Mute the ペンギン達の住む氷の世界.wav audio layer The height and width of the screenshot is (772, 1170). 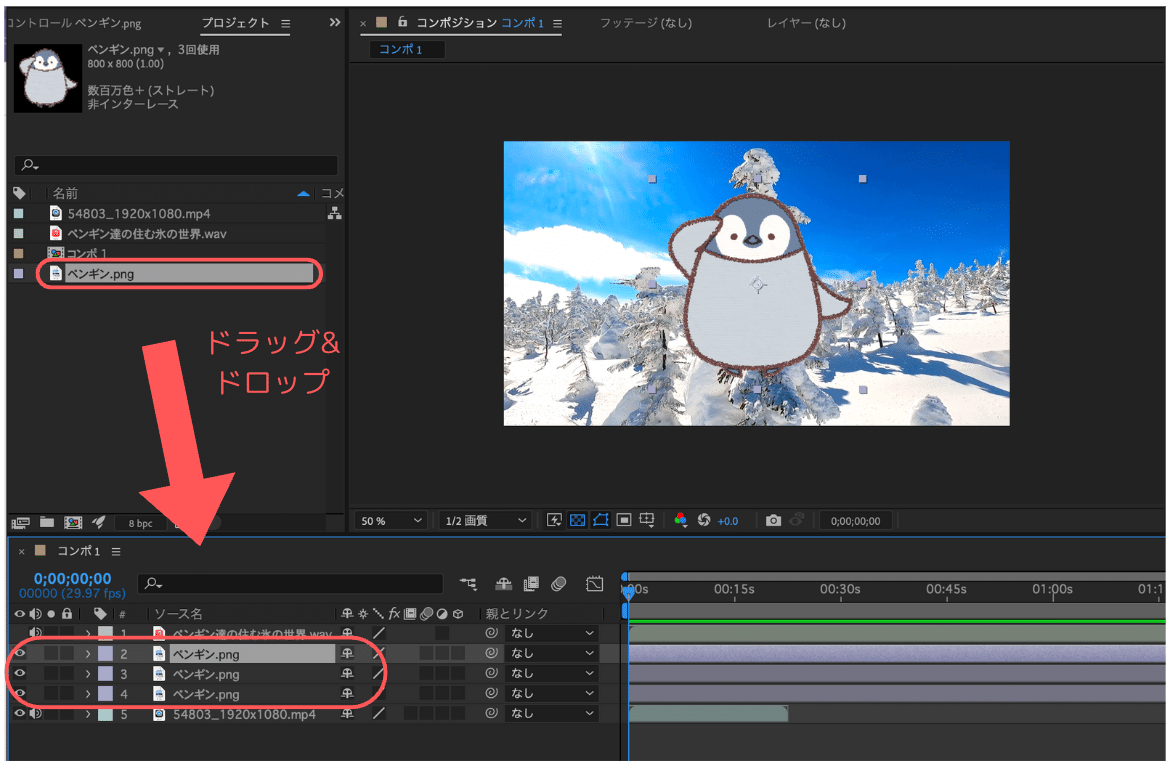(35, 633)
